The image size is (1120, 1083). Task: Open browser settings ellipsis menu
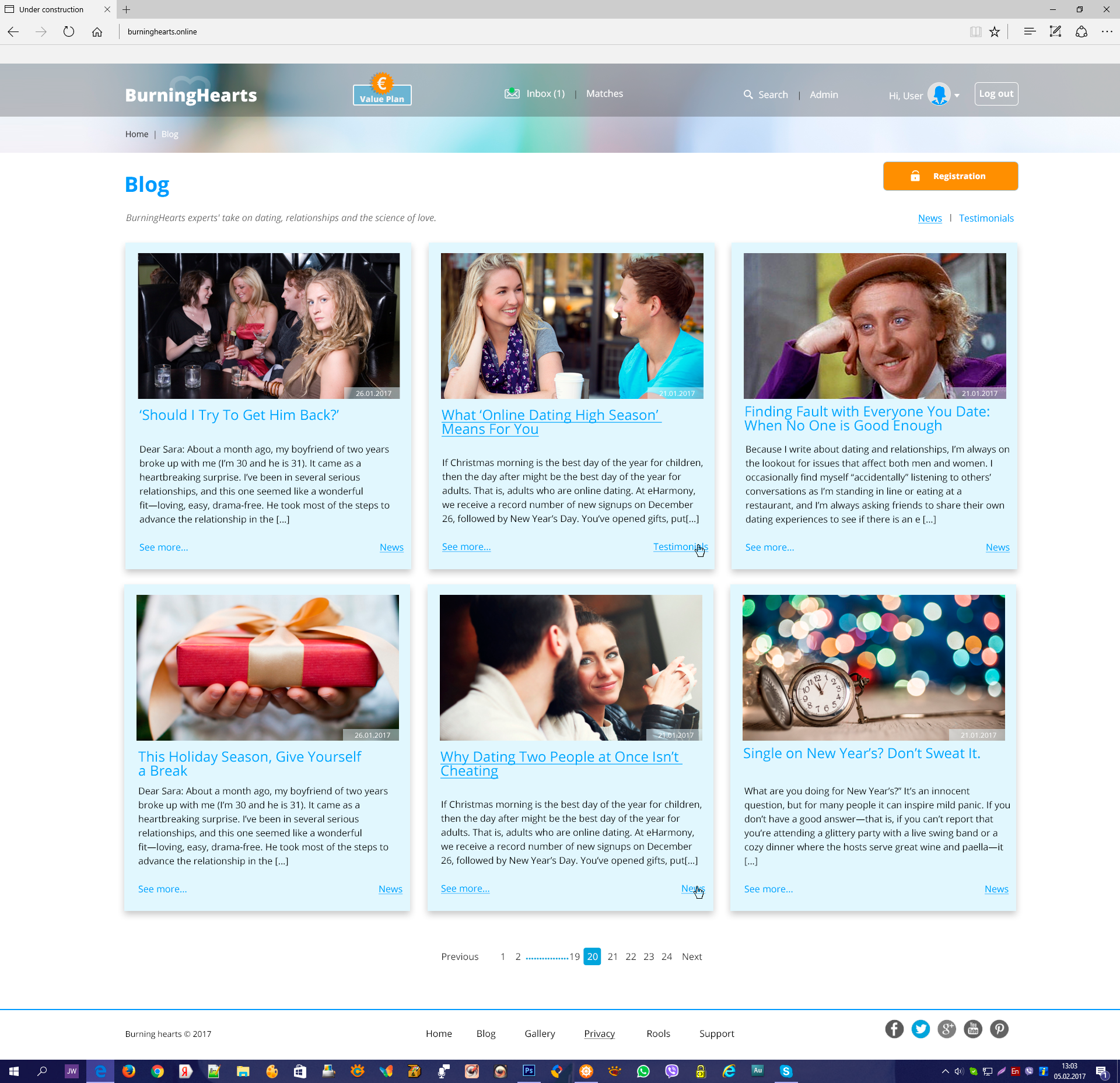click(1107, 31)
